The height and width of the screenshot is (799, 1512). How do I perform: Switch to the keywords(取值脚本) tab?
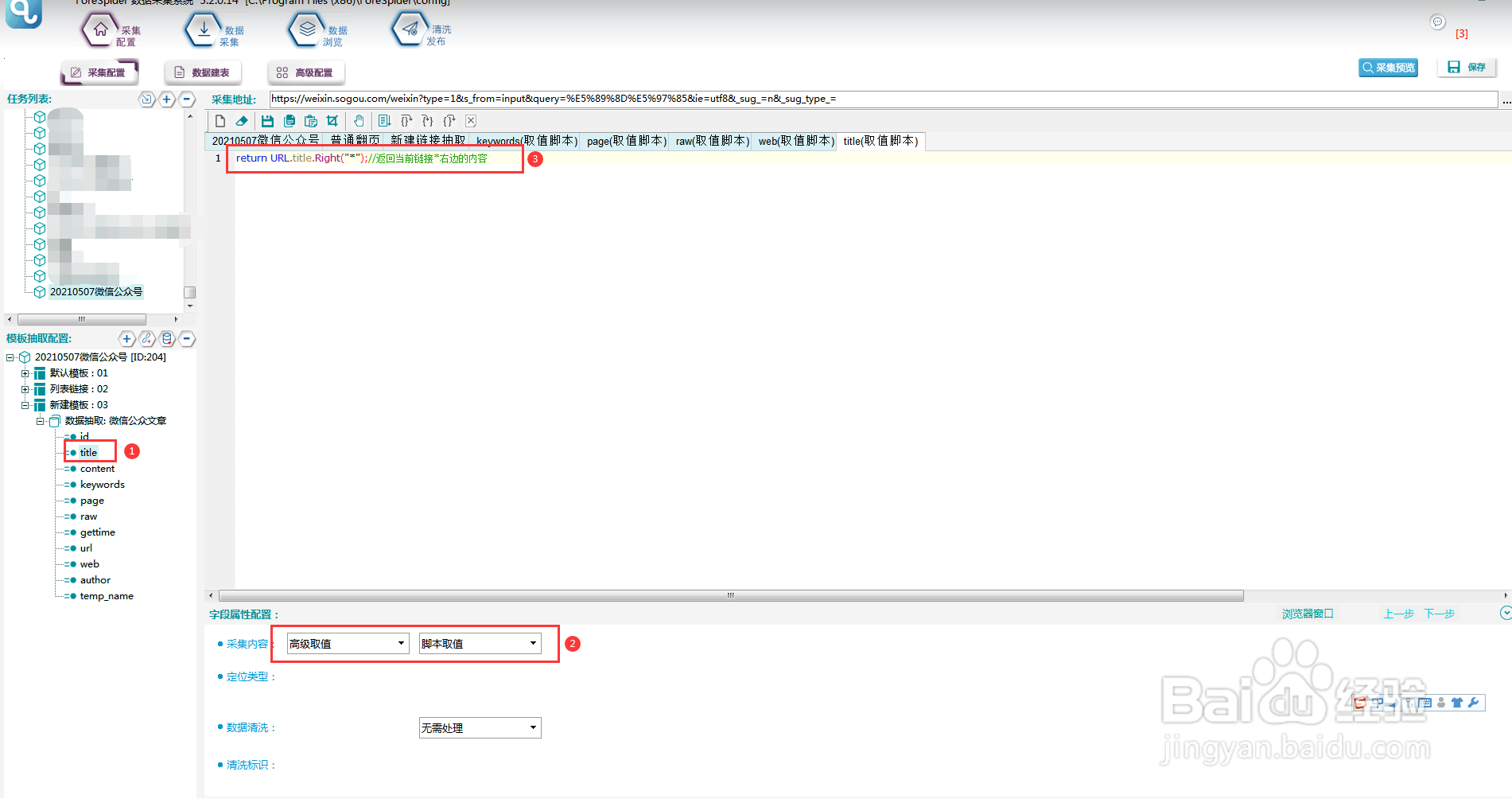coord(526,141)
